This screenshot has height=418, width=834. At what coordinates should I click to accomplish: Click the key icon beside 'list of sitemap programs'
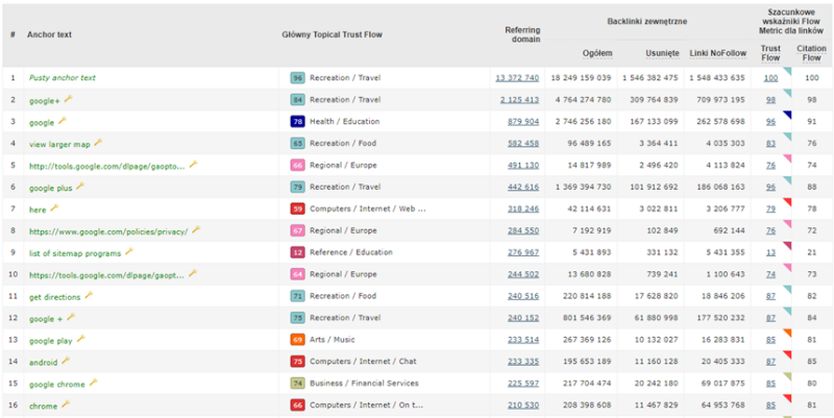click(129, 252)
